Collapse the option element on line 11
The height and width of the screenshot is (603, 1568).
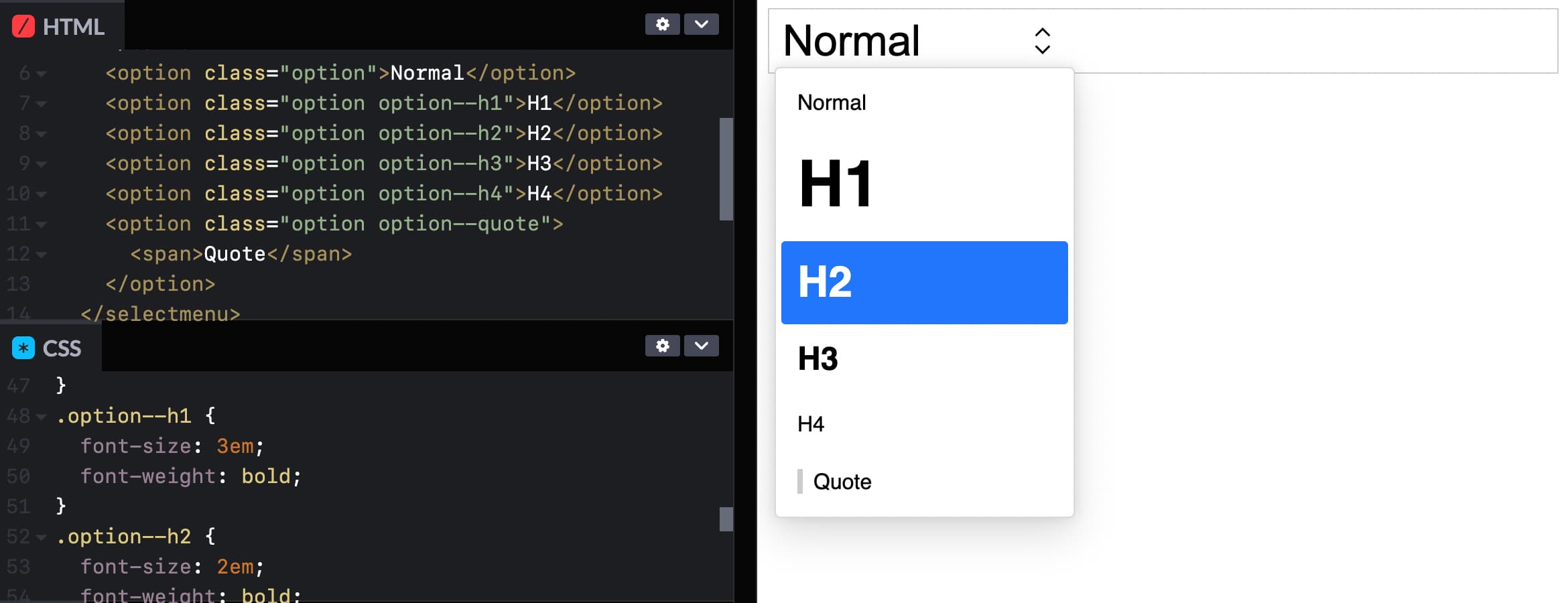pos(40,224)
